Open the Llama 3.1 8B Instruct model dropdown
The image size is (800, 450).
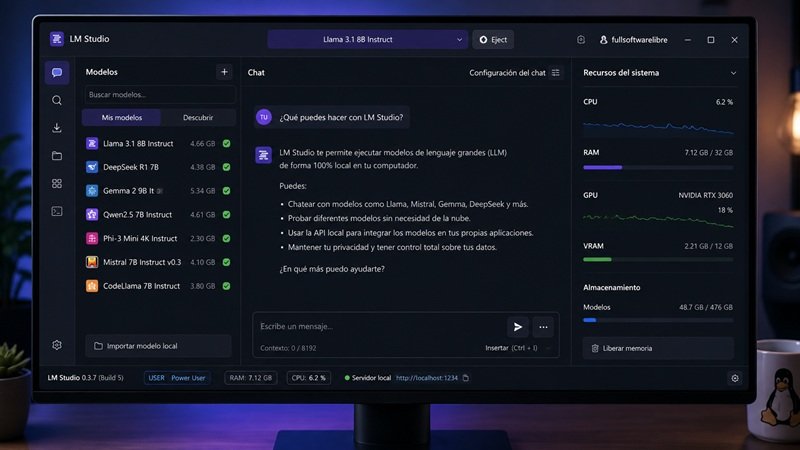coord(367,39)
